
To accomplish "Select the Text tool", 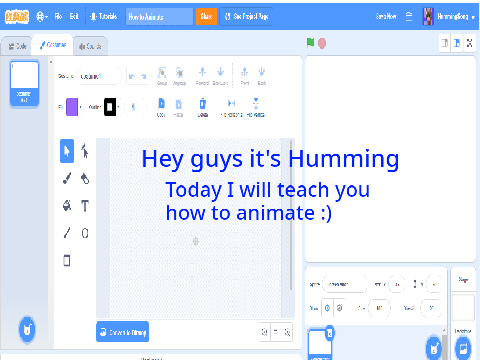I will click(85, 206).
